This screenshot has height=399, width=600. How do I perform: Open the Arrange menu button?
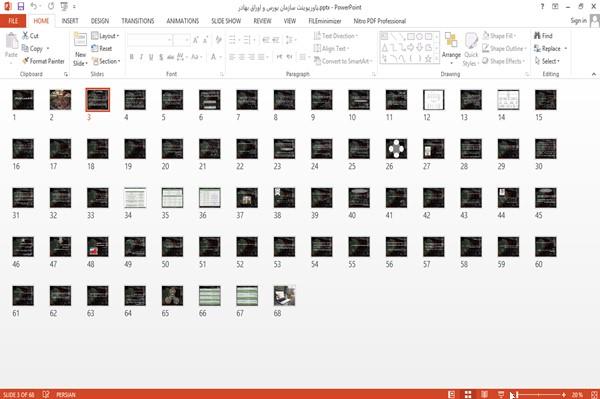451,49
